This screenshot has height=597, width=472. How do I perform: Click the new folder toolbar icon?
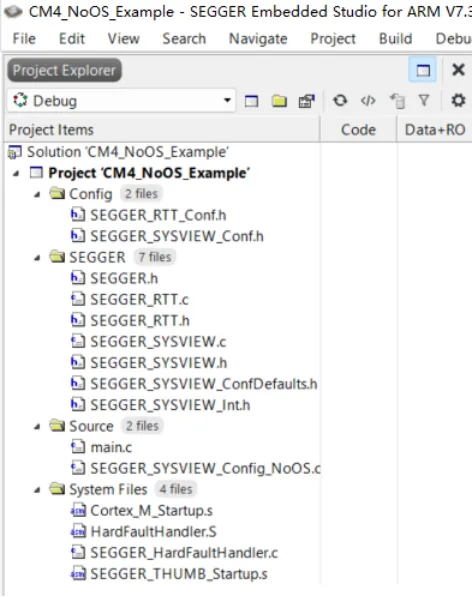[279, 101]
